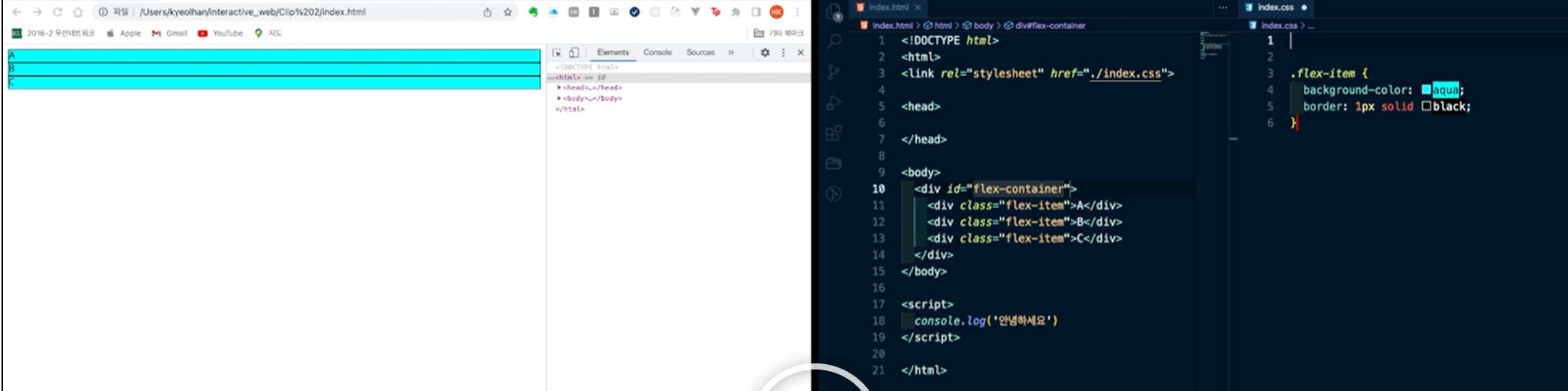The image size is (1568, 391).
Task: Click aqua box C on the page
Action: [274, 82]
